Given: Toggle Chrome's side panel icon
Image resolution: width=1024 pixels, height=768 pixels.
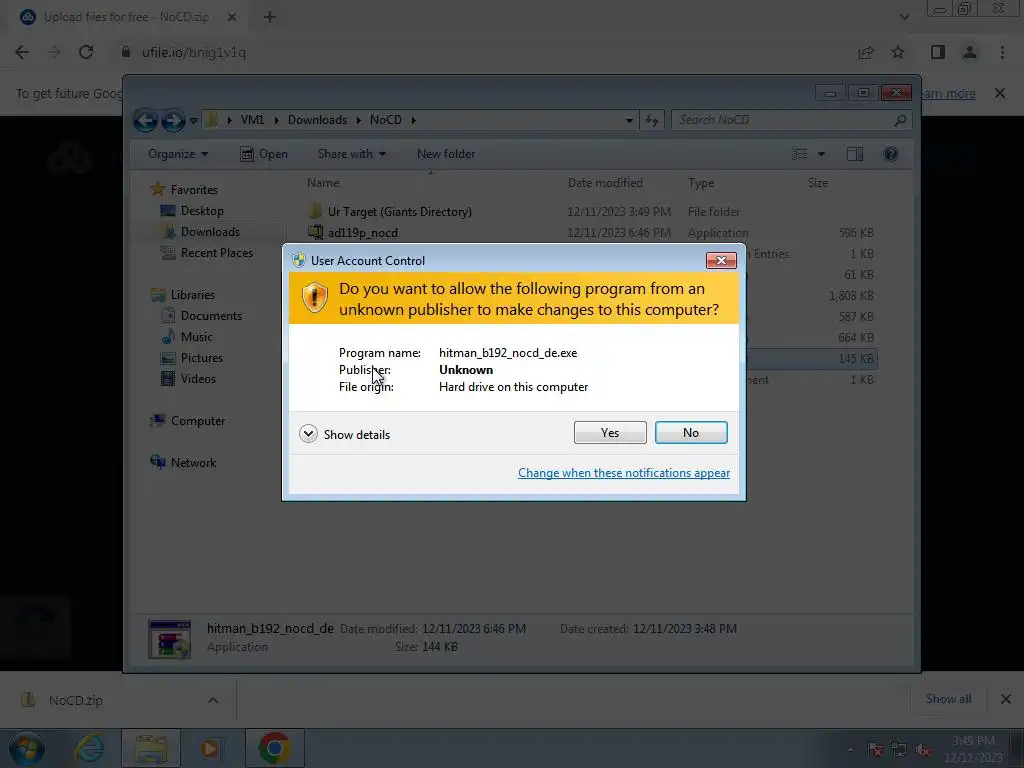Looking at the screenshot, I should coord(938,52).
